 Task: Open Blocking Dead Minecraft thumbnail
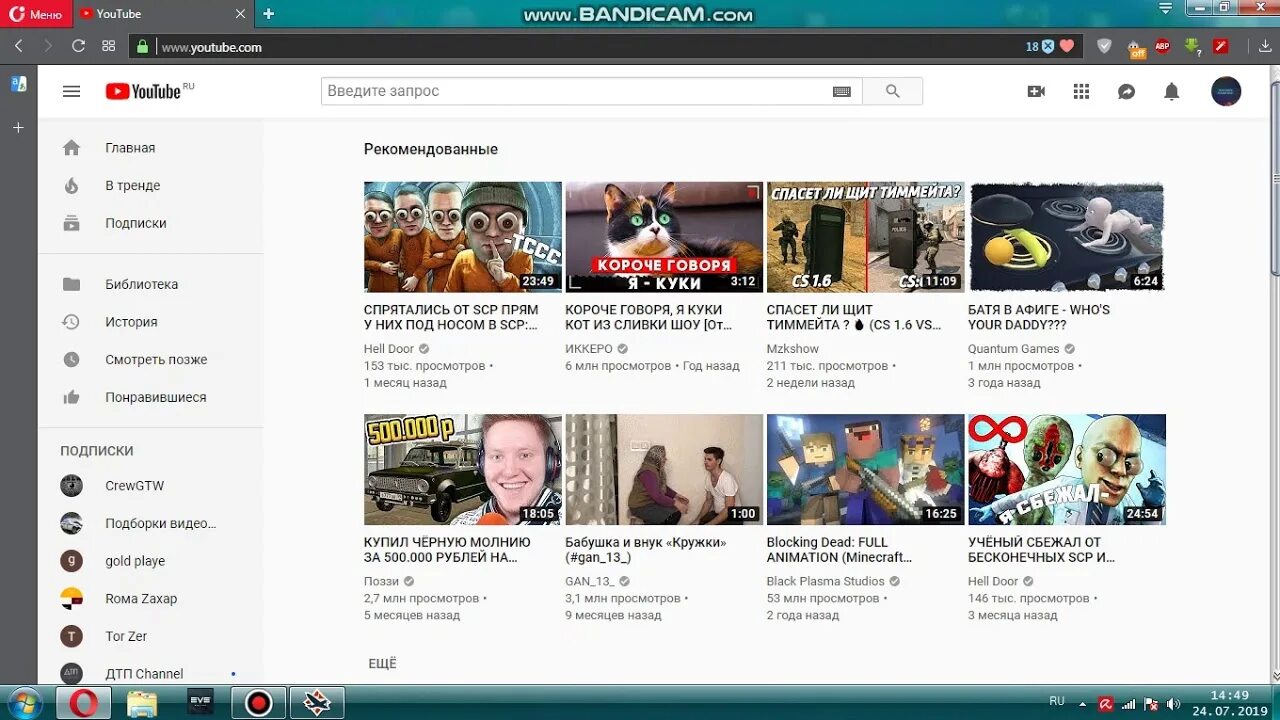(x=865, y=470)
